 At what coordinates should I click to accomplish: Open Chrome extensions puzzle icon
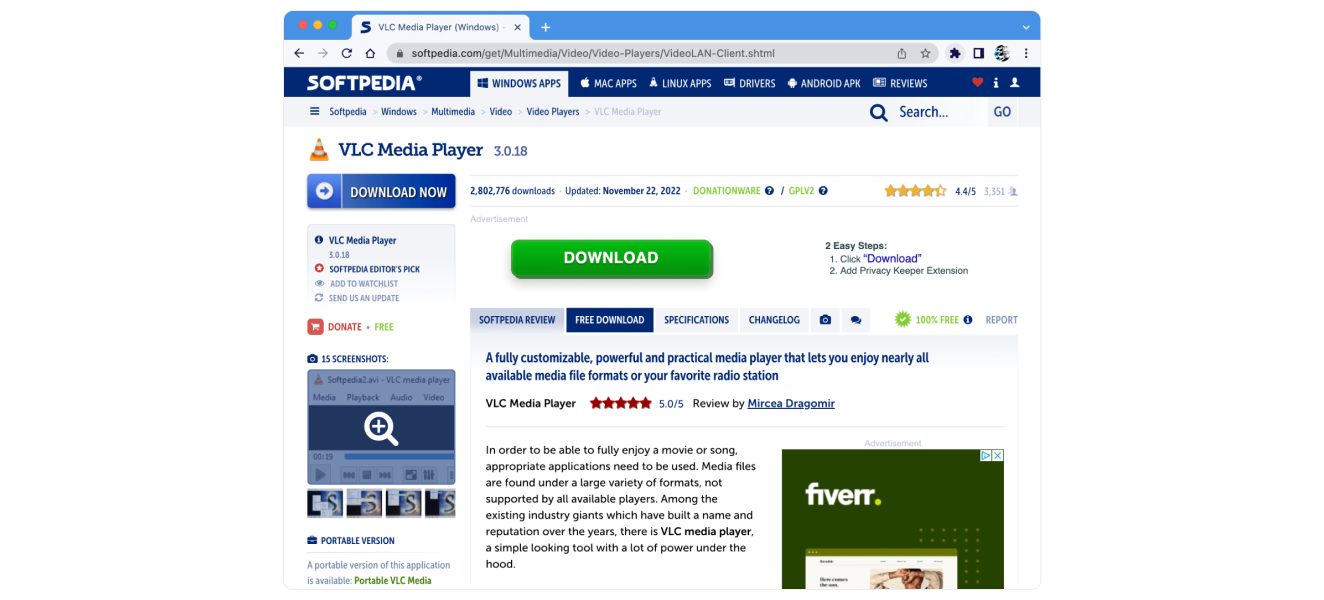[955, 53]
